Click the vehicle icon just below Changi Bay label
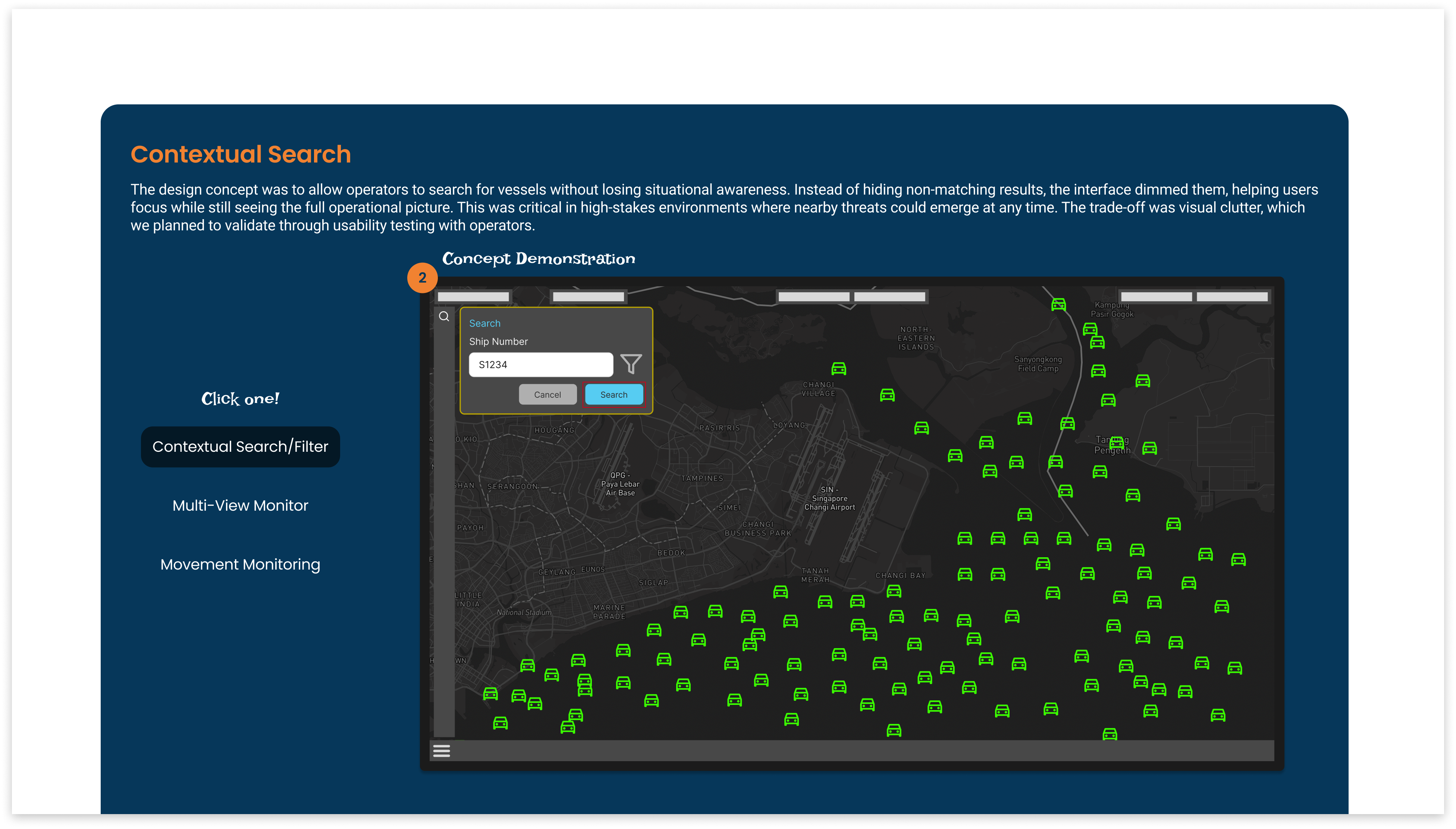Image resolution: width=1456 pixels, height=829 pixels. (894, 592)
